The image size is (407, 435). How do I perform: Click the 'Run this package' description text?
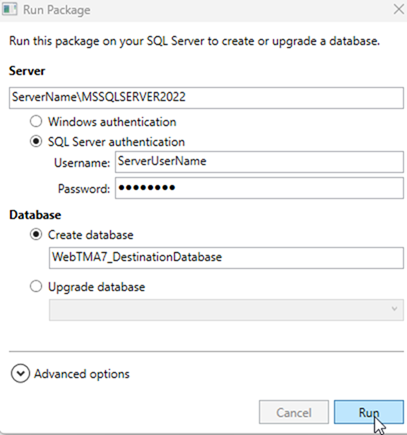[194, 41]
